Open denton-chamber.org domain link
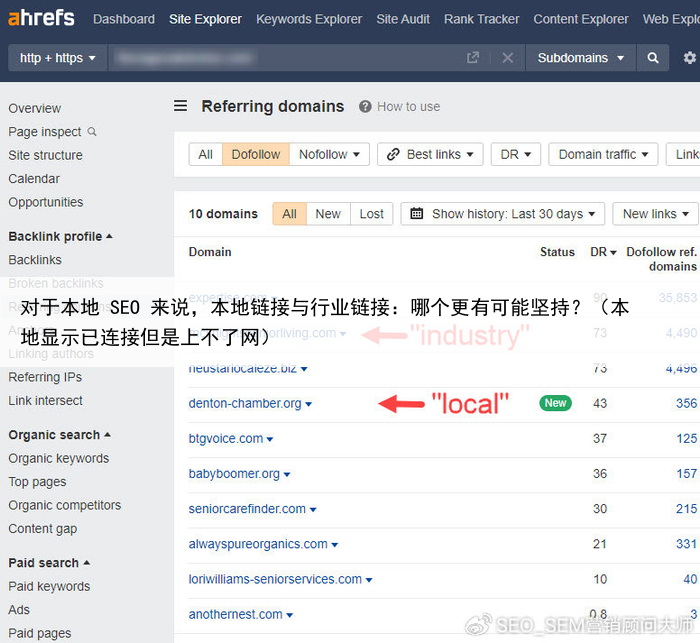700x643 pixels. point(245,404)
